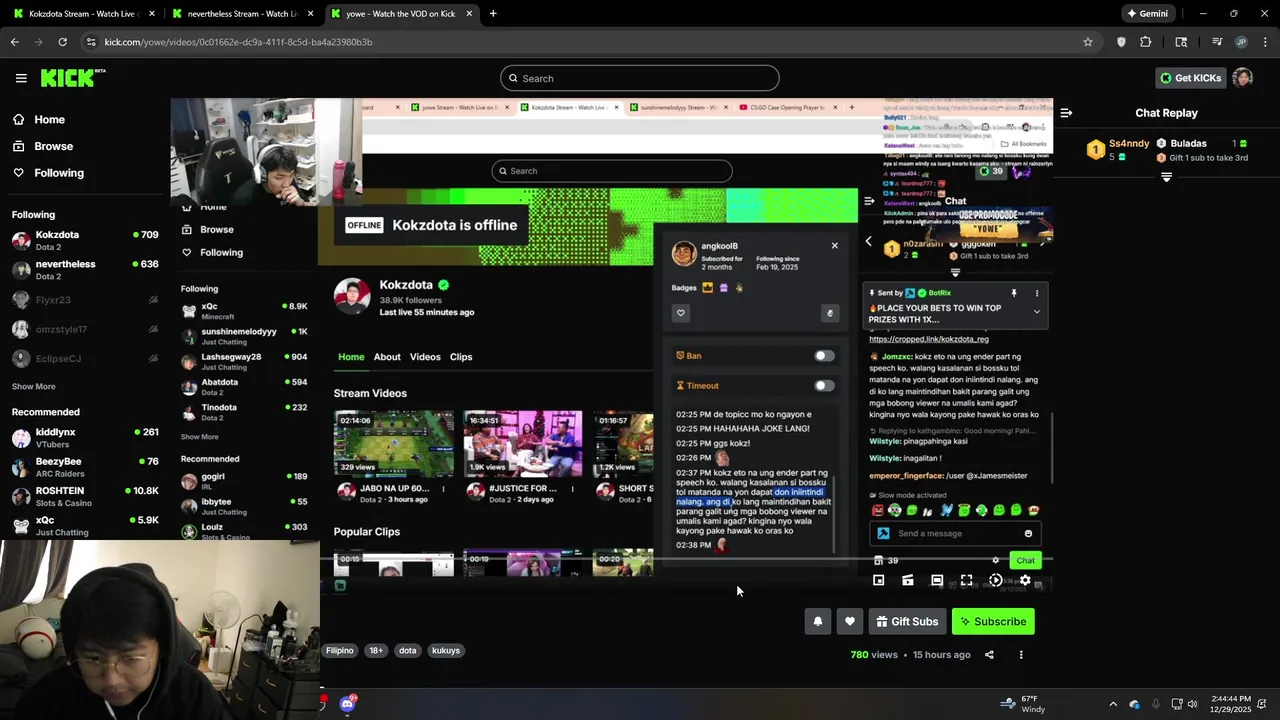Switch to nevertheless Stream browser tab

243,14
